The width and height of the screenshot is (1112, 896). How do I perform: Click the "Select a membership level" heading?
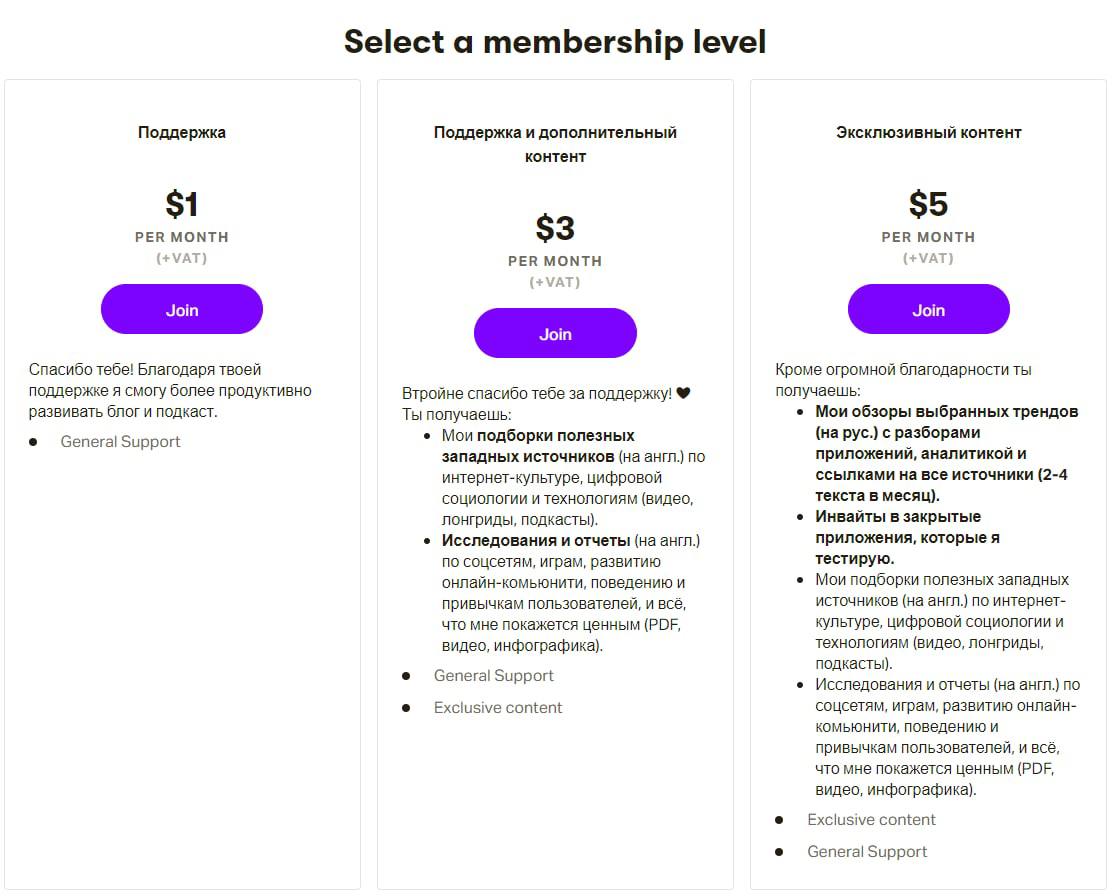point(555,42)
